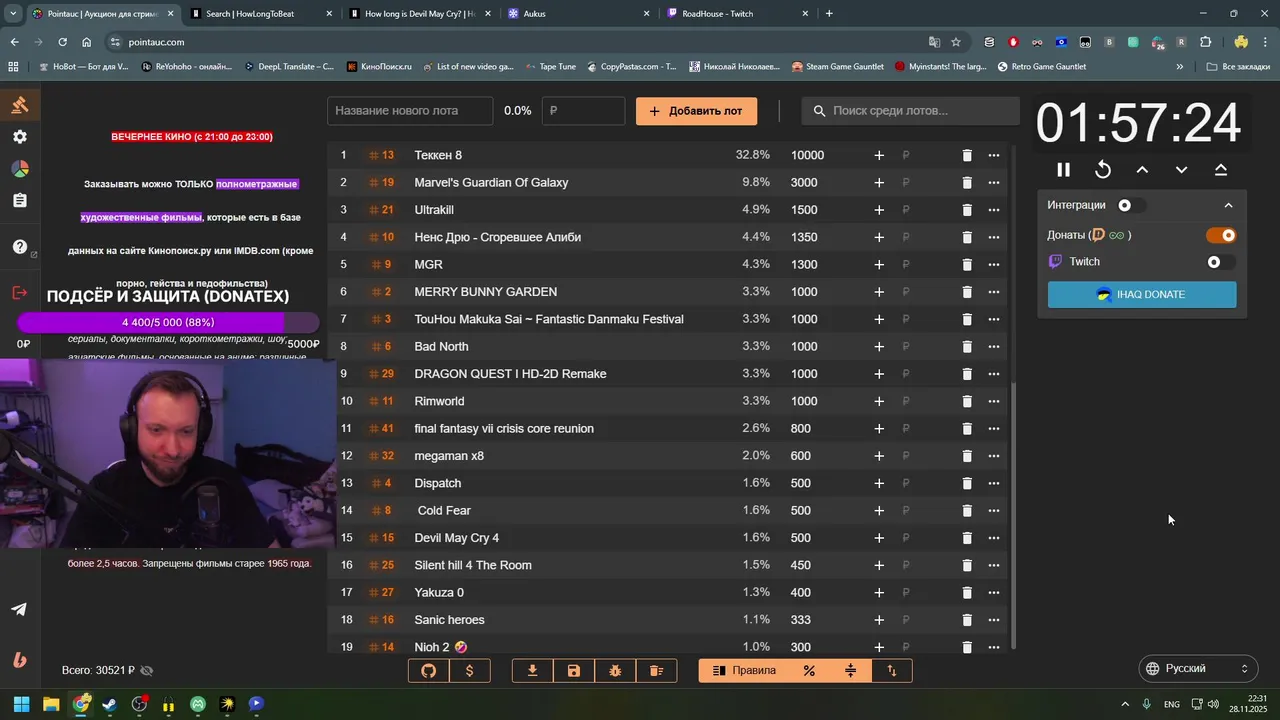Open new browser tab with plus
1280x720 pixels.
click(x=829, y=14)
